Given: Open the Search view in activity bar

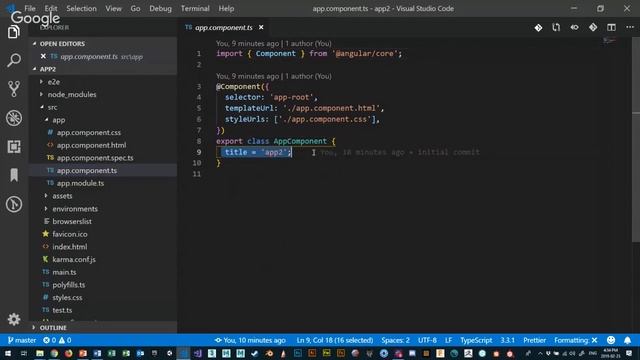Looking at the screenshot, I should [x=13, y=60].
